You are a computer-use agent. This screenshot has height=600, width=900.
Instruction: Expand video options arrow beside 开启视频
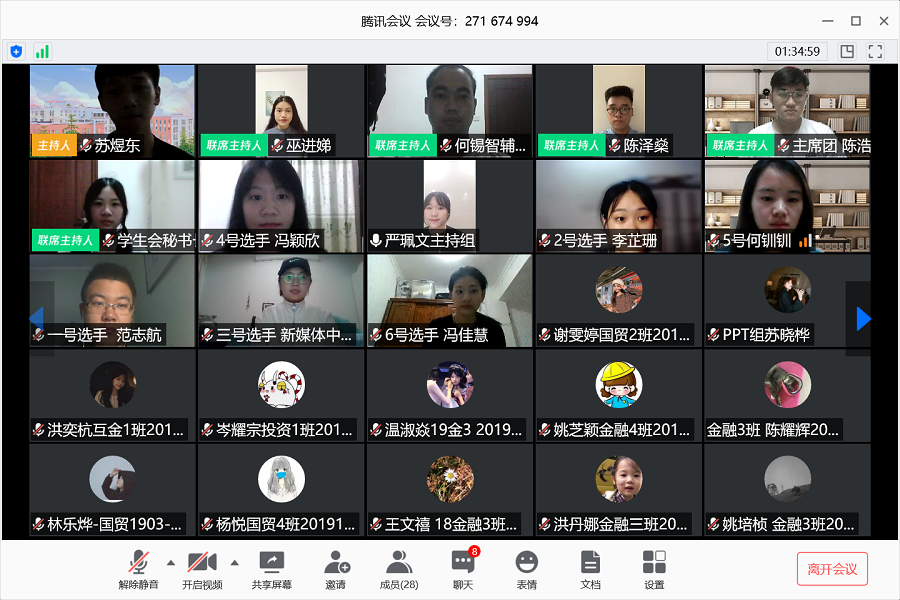tap(234, 561)
